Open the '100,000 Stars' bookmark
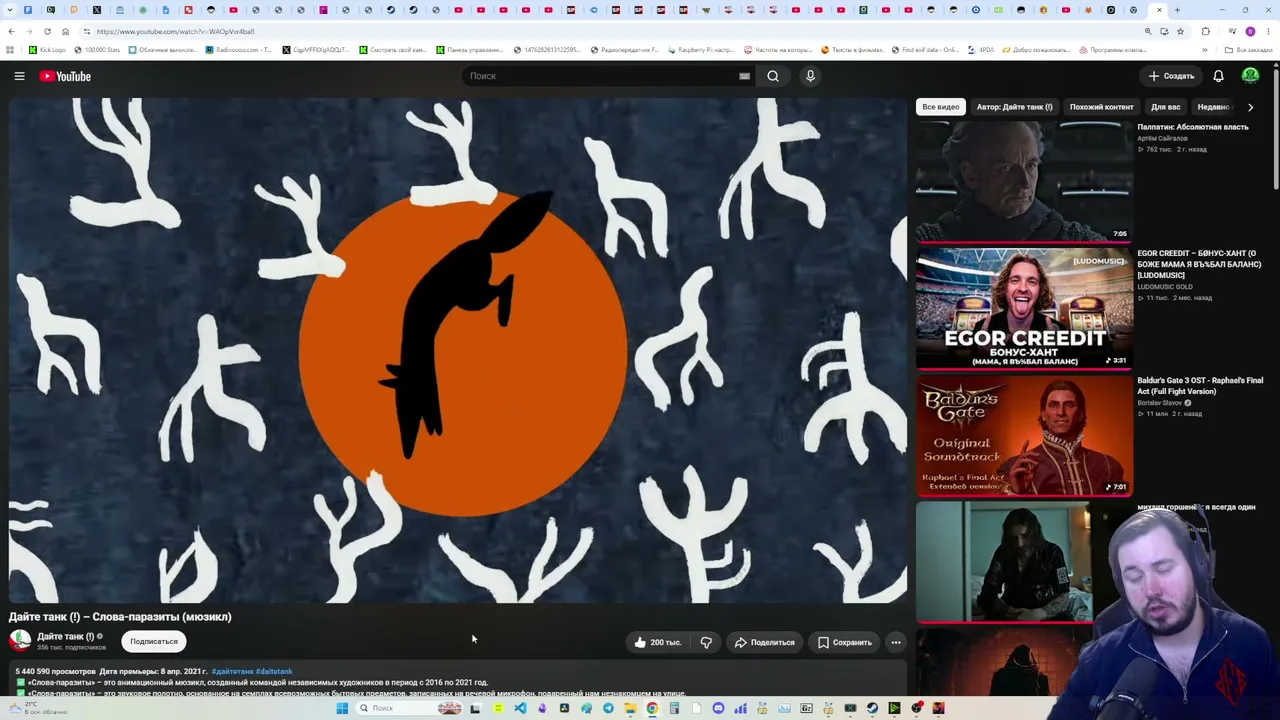This screenshot has width=1280, height=720. tap(97, 50)
